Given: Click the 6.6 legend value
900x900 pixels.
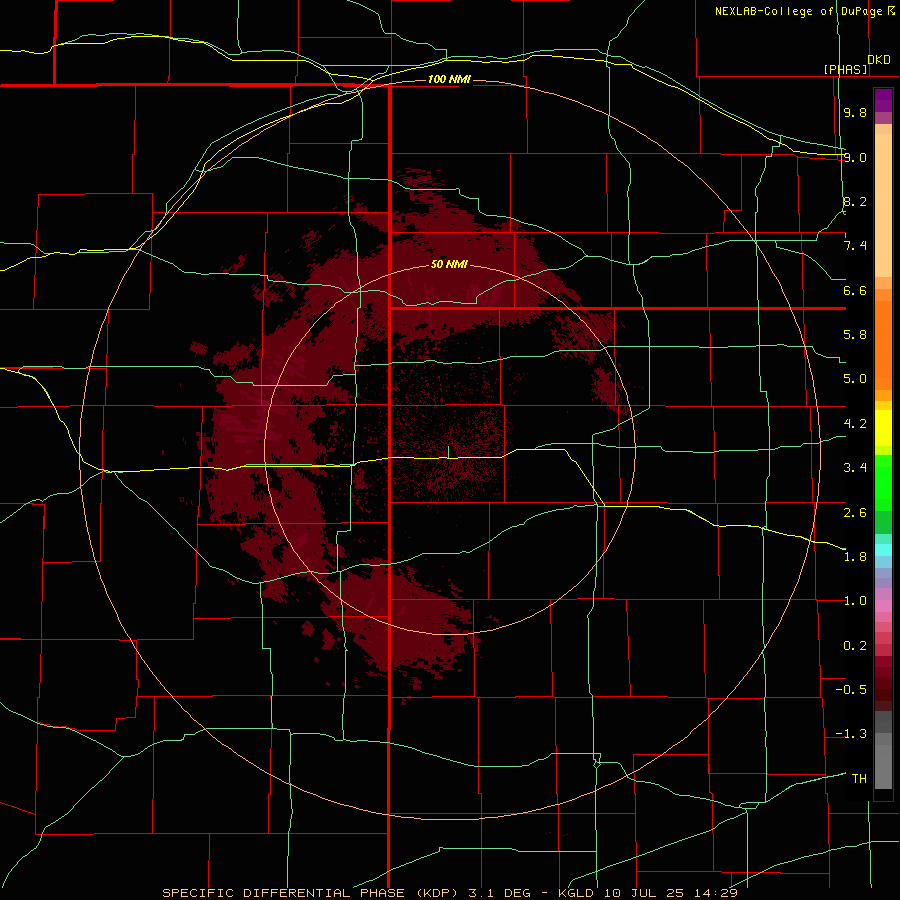Looking at the screenshot, I should coord(855,290).
